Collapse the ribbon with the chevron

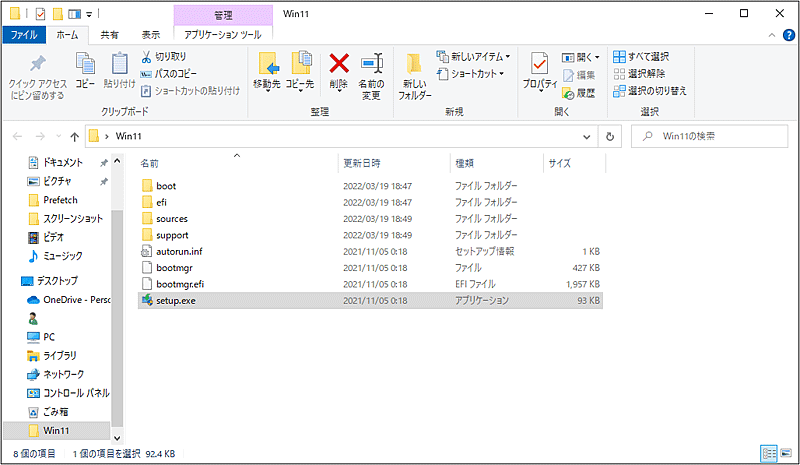pos(772,35)
